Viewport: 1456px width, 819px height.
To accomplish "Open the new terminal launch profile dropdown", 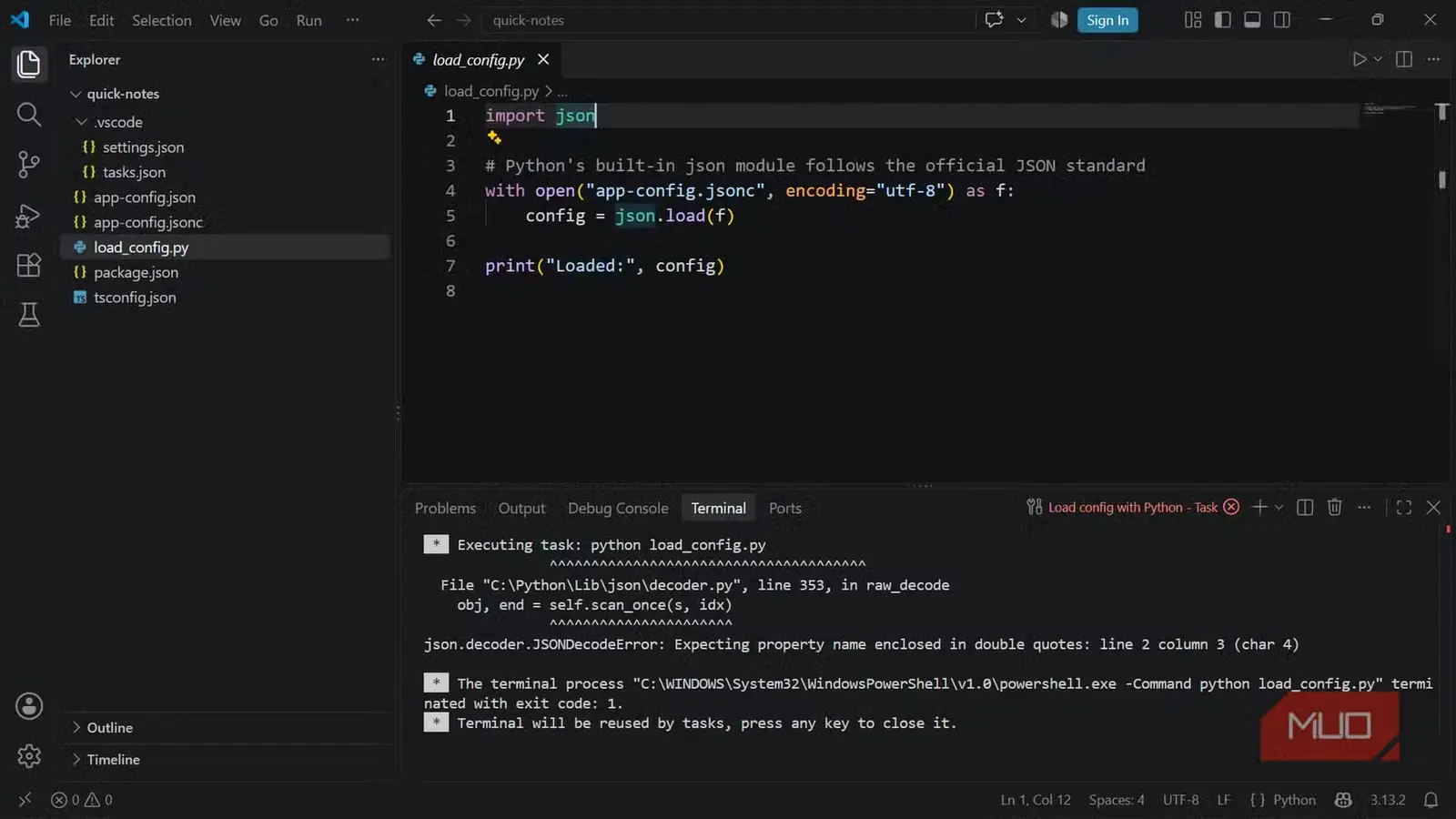I will tap(1279, 507).
